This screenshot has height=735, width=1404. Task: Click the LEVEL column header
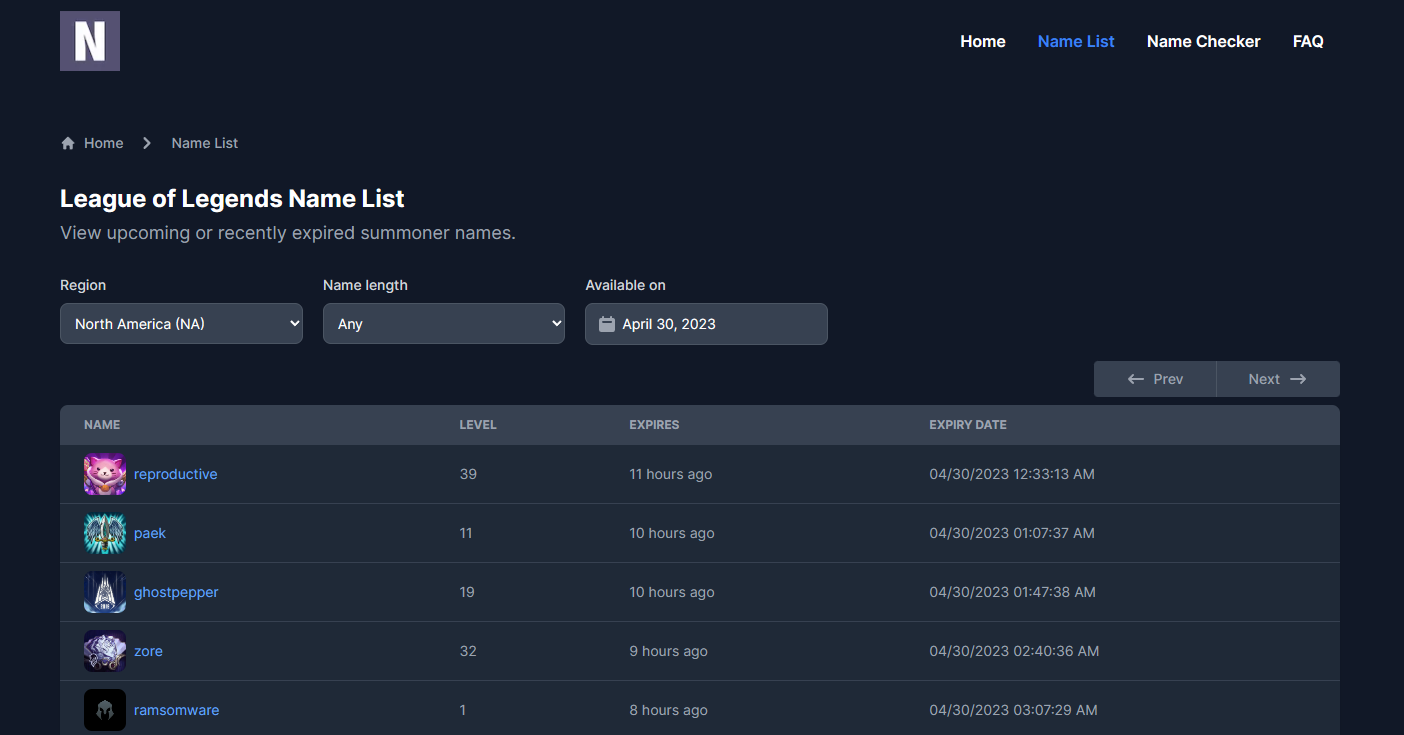coord(478,425)
